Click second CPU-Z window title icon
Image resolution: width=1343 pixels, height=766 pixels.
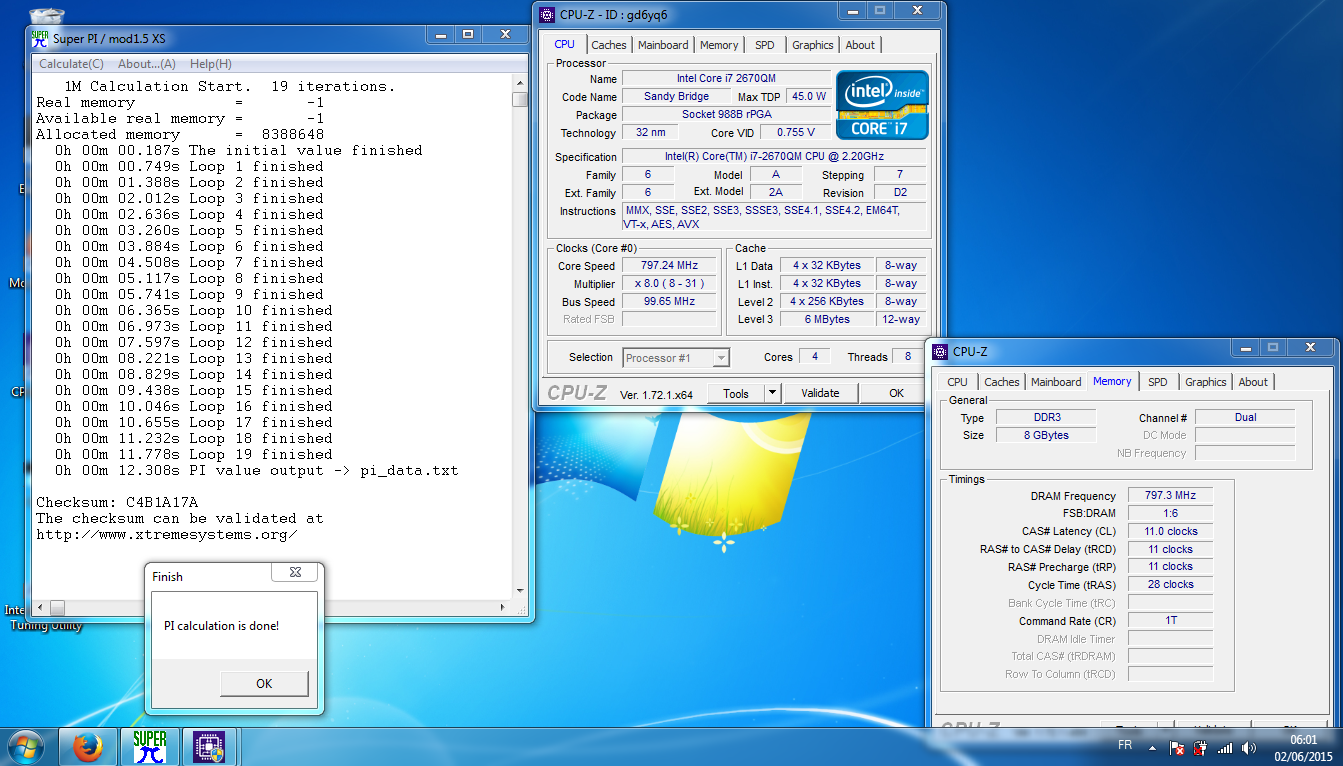pos(940,351)
